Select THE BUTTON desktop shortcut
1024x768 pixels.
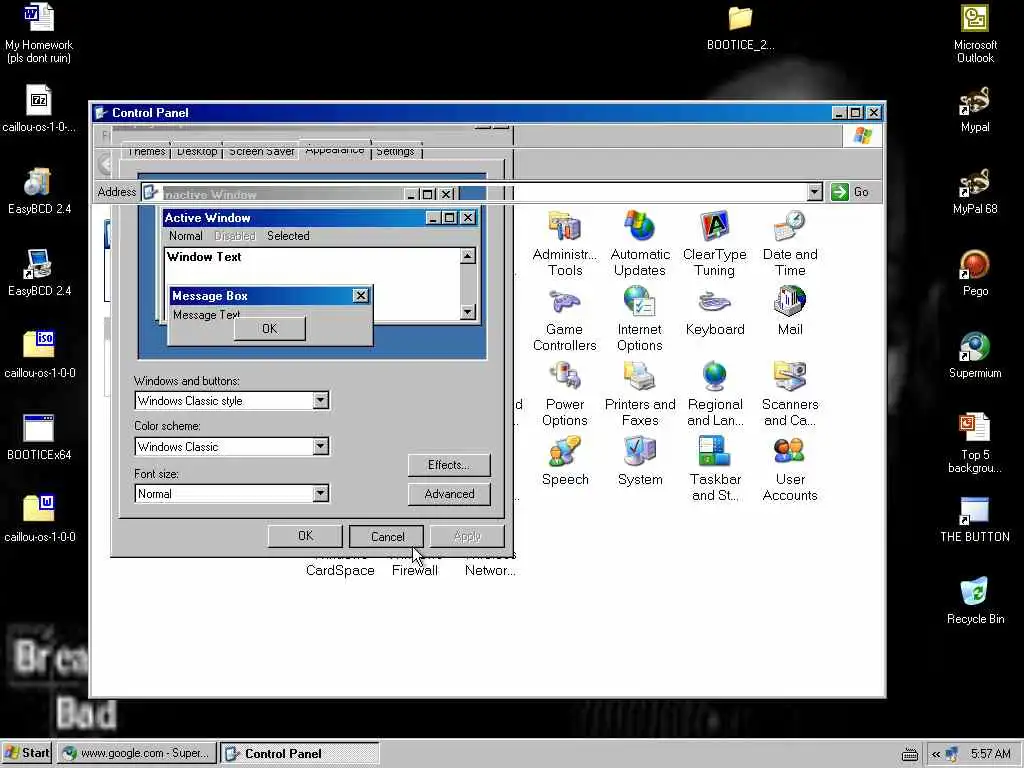(974, 519)
